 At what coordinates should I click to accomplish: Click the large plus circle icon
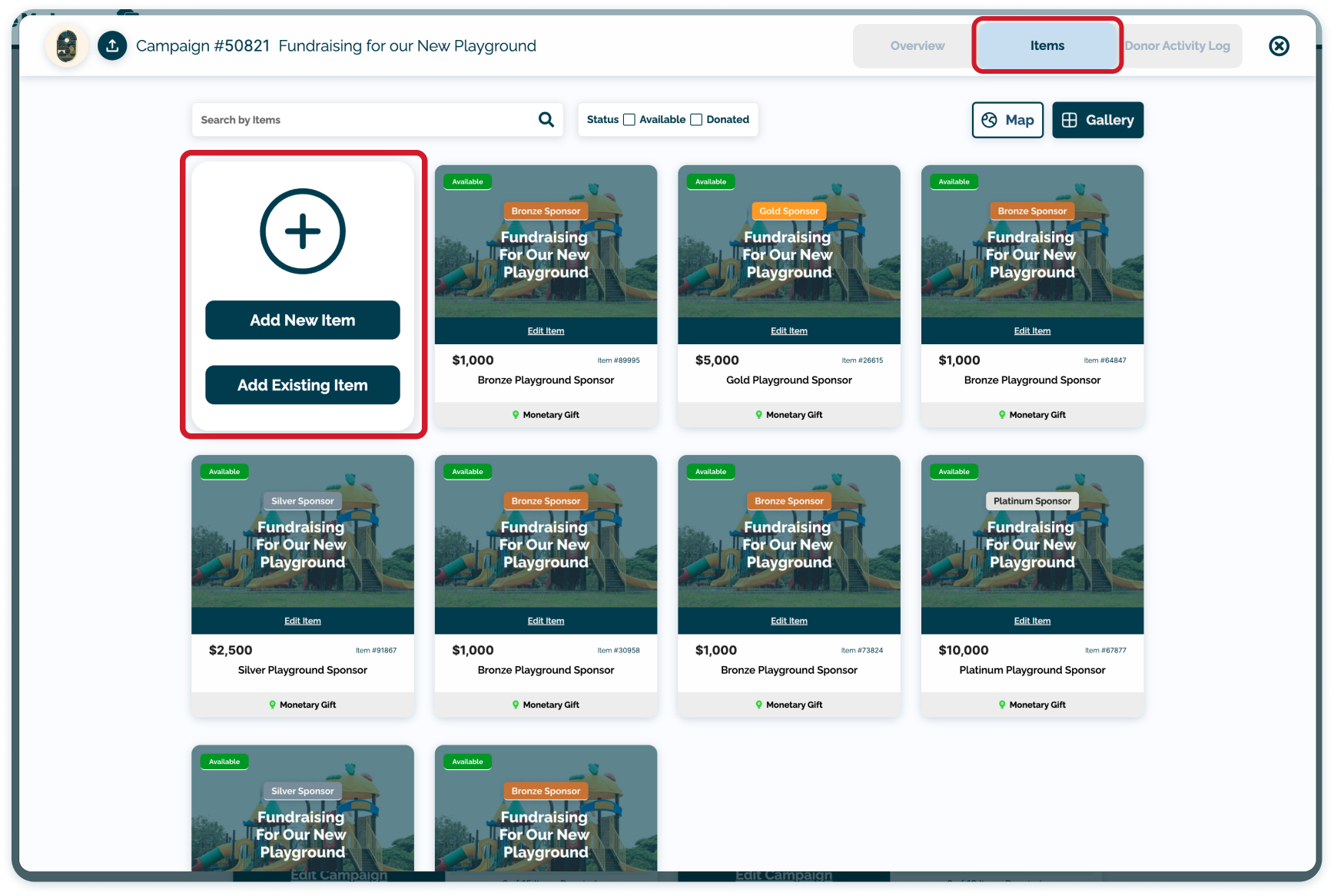pos(303,231)
